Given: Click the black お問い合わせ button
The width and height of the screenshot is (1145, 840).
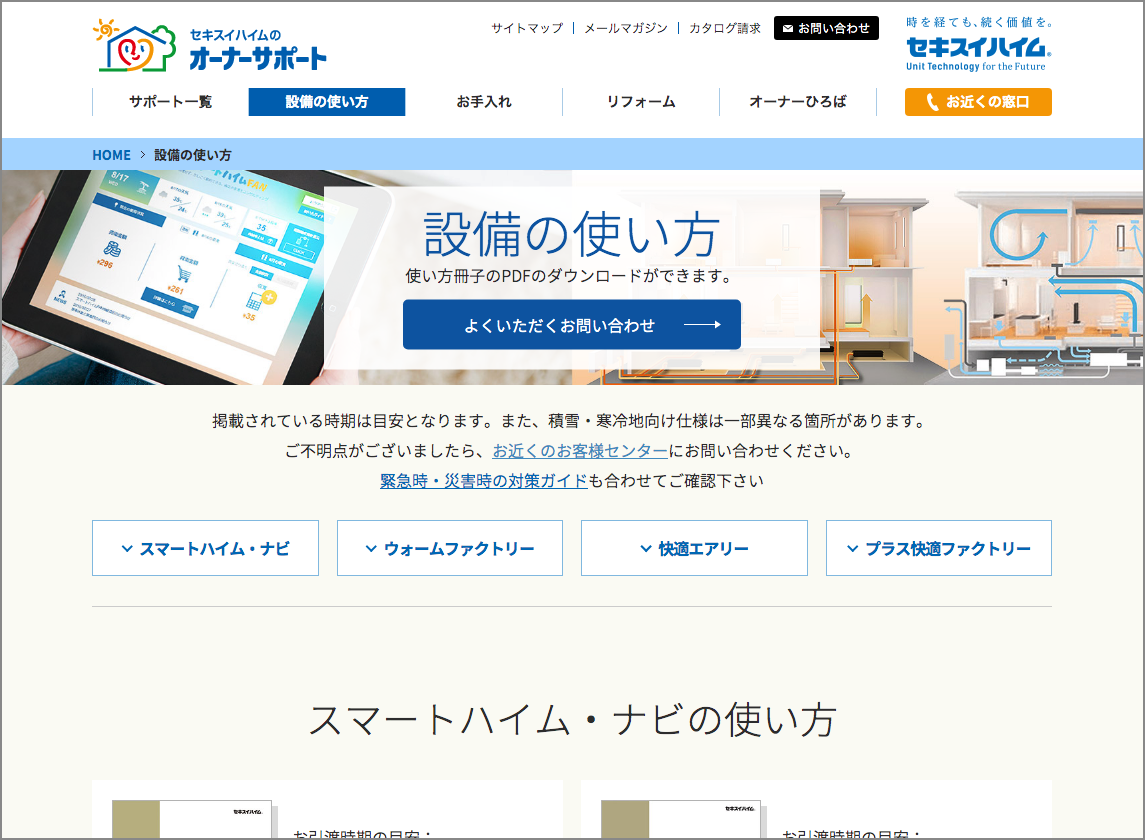Looking at the screenshot, I should [826, 28].
